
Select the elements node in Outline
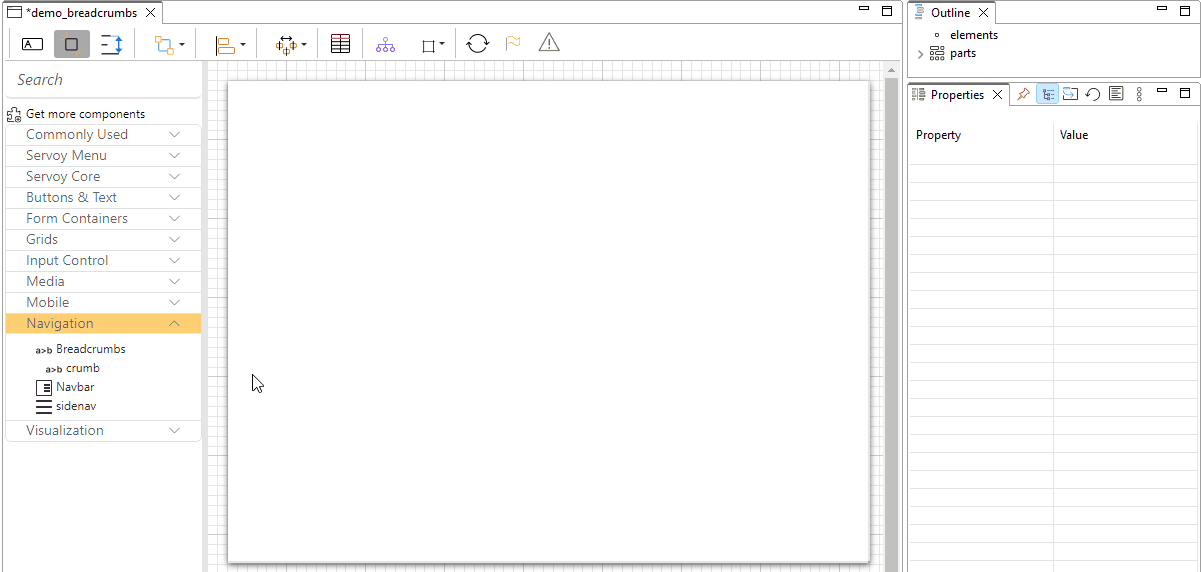974,35
